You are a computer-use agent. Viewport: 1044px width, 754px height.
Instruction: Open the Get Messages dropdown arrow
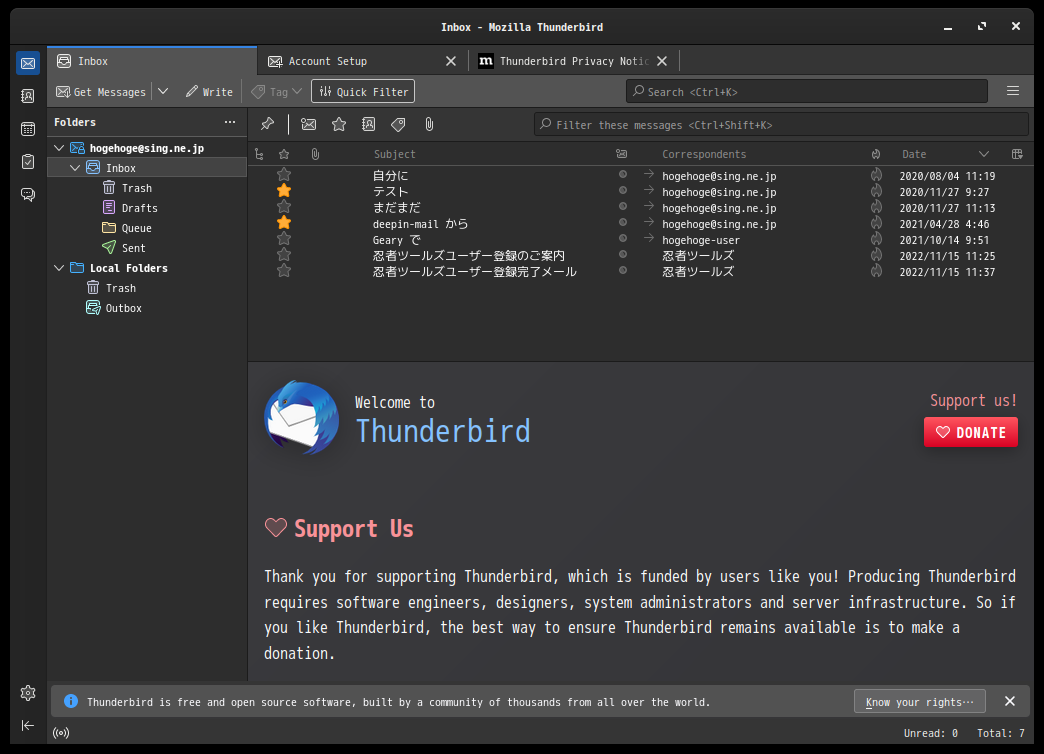tap(163, 91)
